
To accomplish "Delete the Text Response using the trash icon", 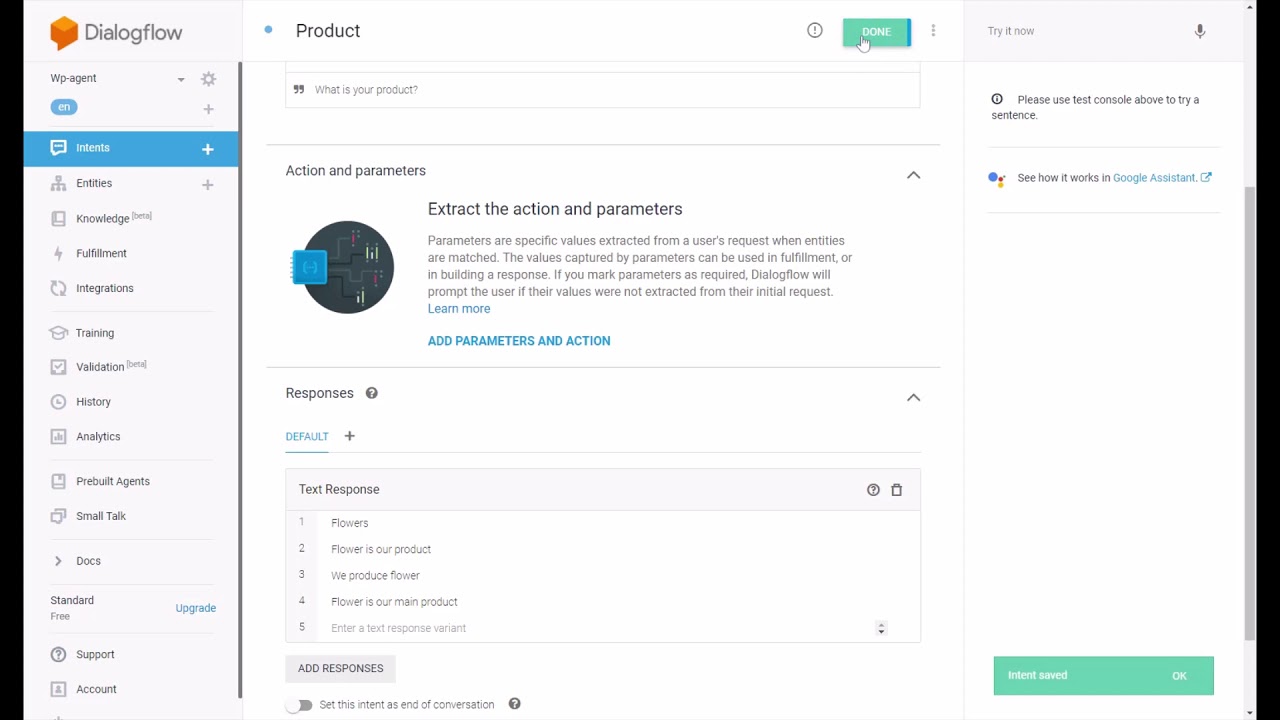I will [896, 489].
